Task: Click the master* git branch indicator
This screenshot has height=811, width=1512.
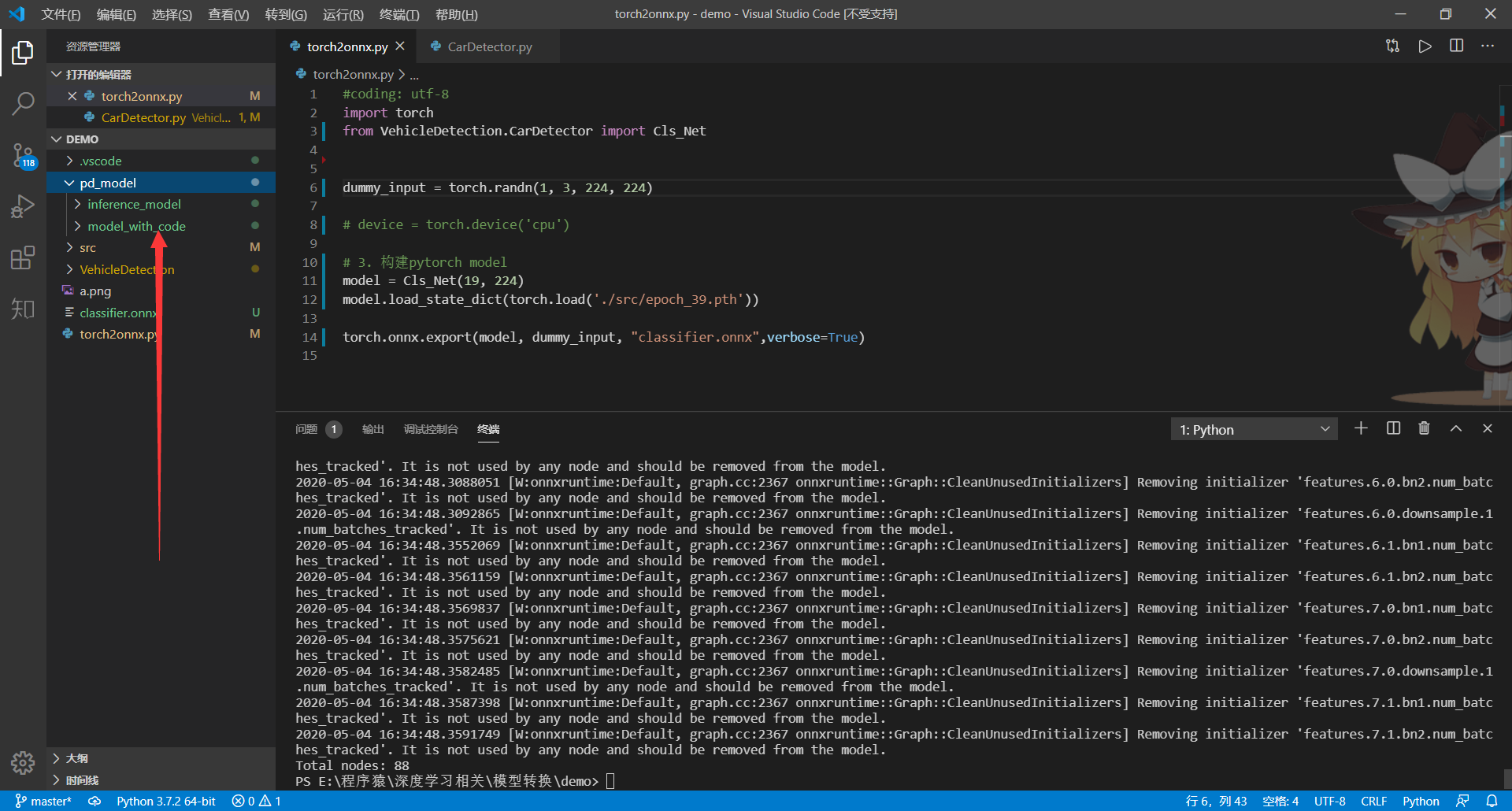Action: click(43, 801)
